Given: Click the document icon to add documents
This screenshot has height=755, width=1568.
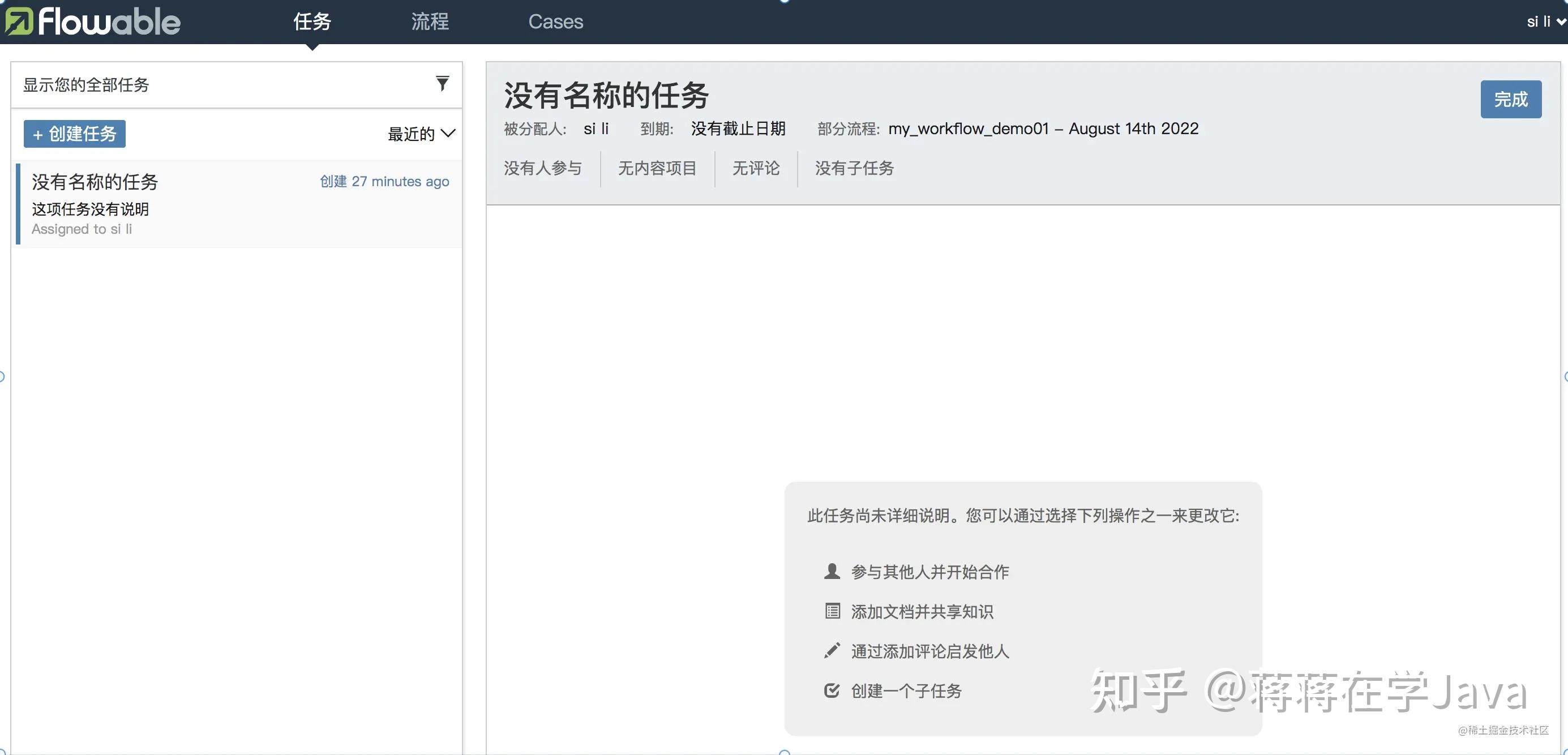Looking at the screenshot, I should (832, 611).
